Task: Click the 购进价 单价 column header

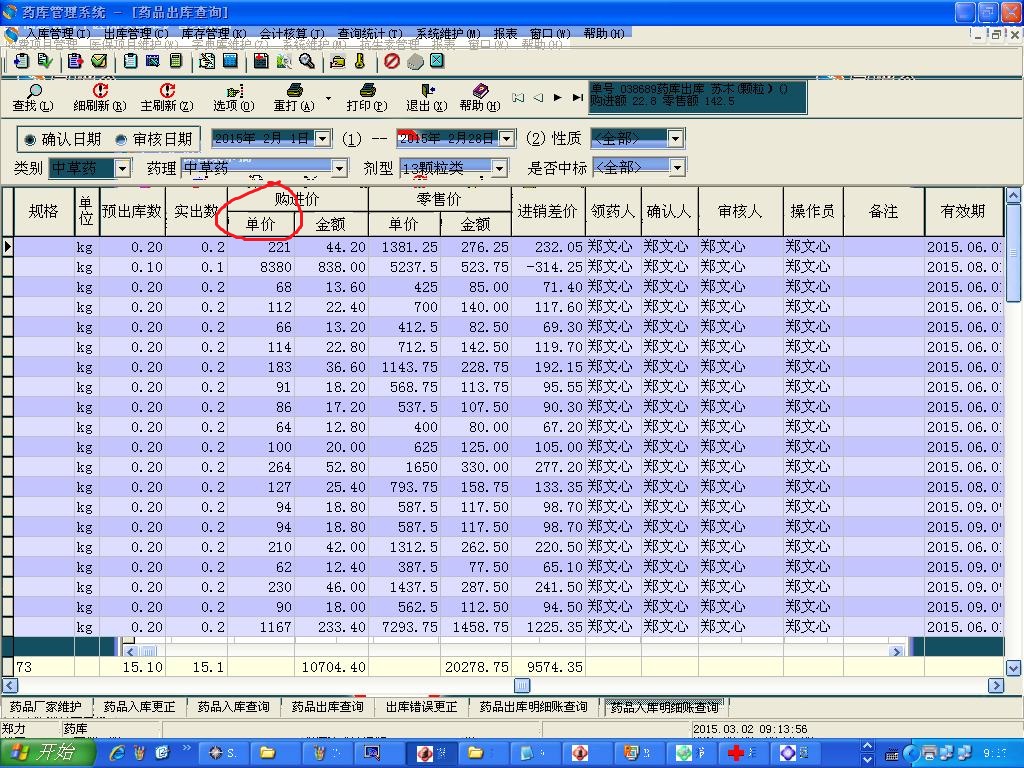Action: click(x=261, y=224)
